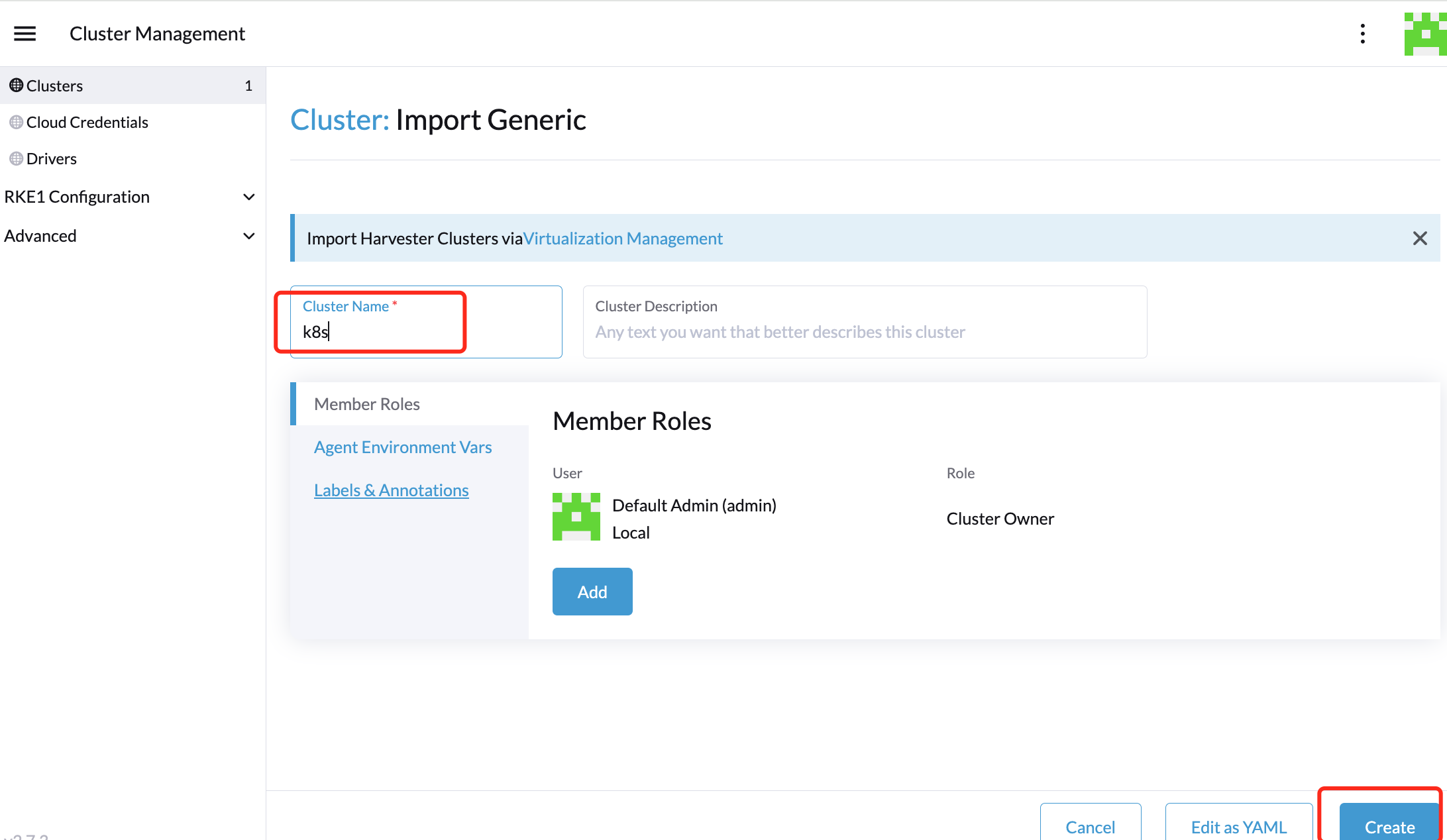Click the Drivers globe icon

[16, 158]
